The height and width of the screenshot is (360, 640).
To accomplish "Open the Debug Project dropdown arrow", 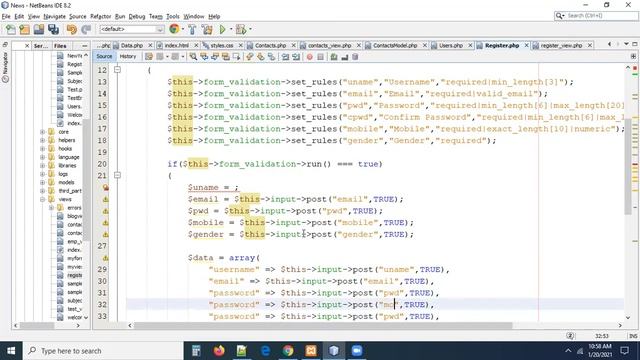I will (x=250, y=29).
